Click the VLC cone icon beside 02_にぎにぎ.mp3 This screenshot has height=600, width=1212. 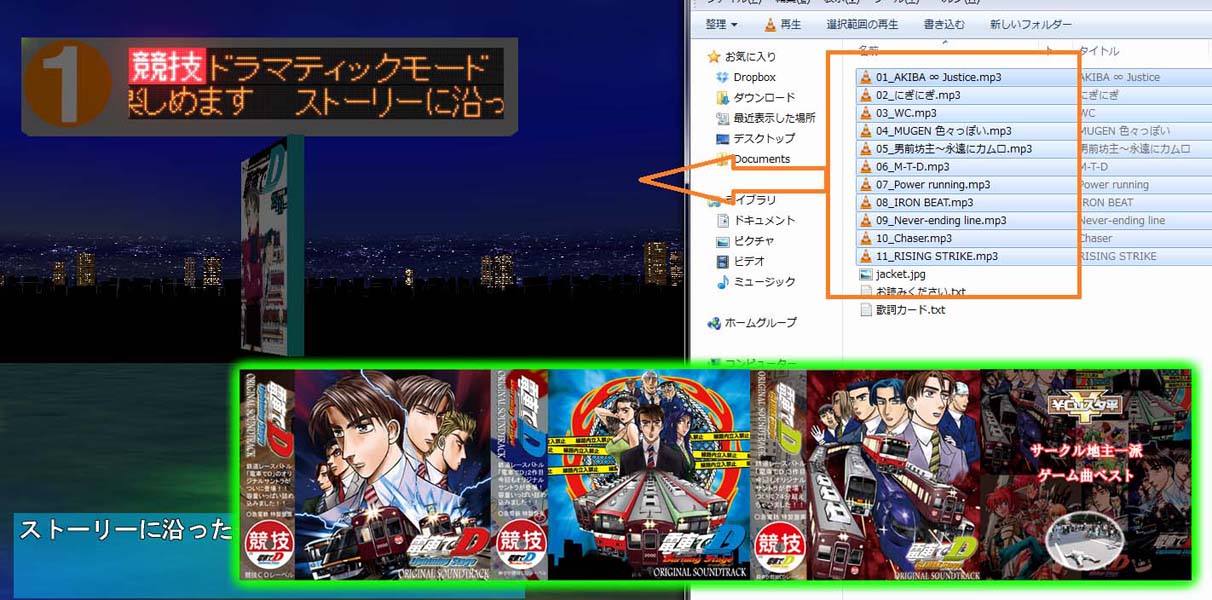pos(865,95)
